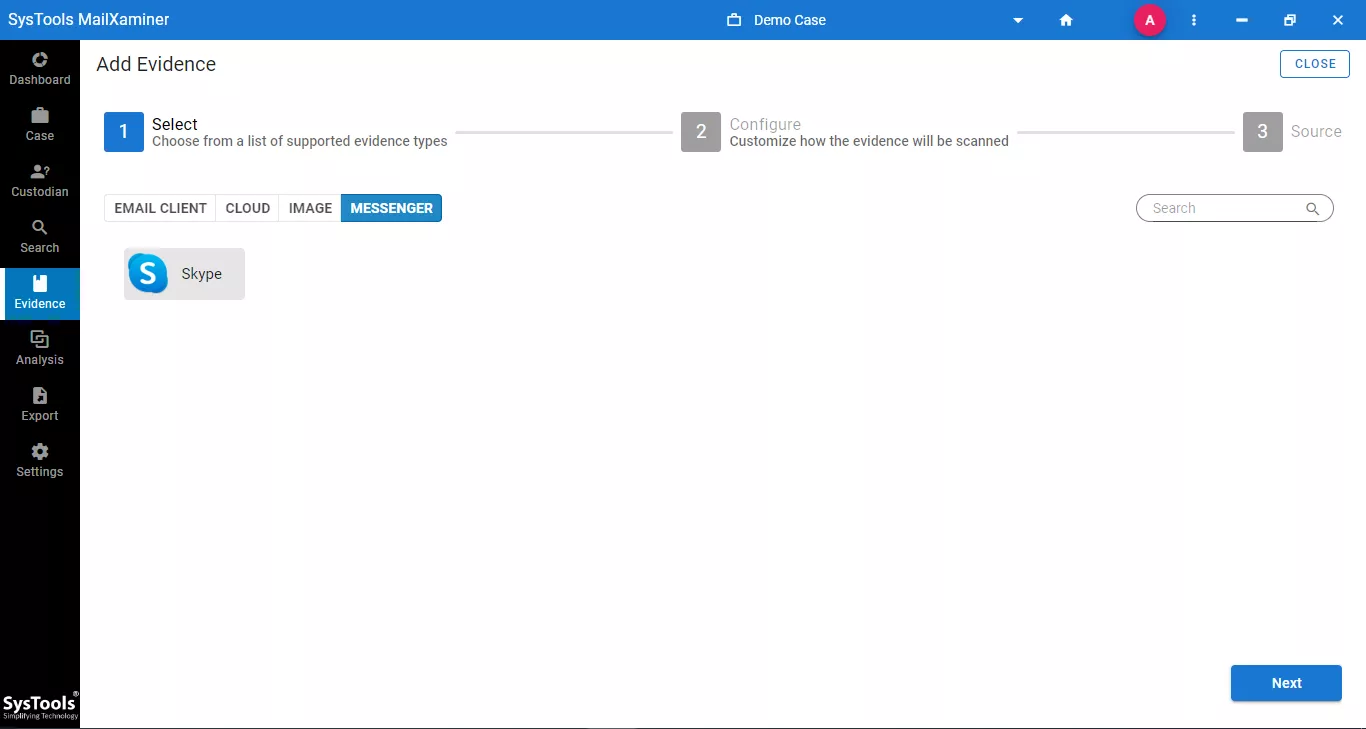This screenshot has width=1366, height=729.
Task: Click the SysTools logo at bottom left
Action: 40,705
